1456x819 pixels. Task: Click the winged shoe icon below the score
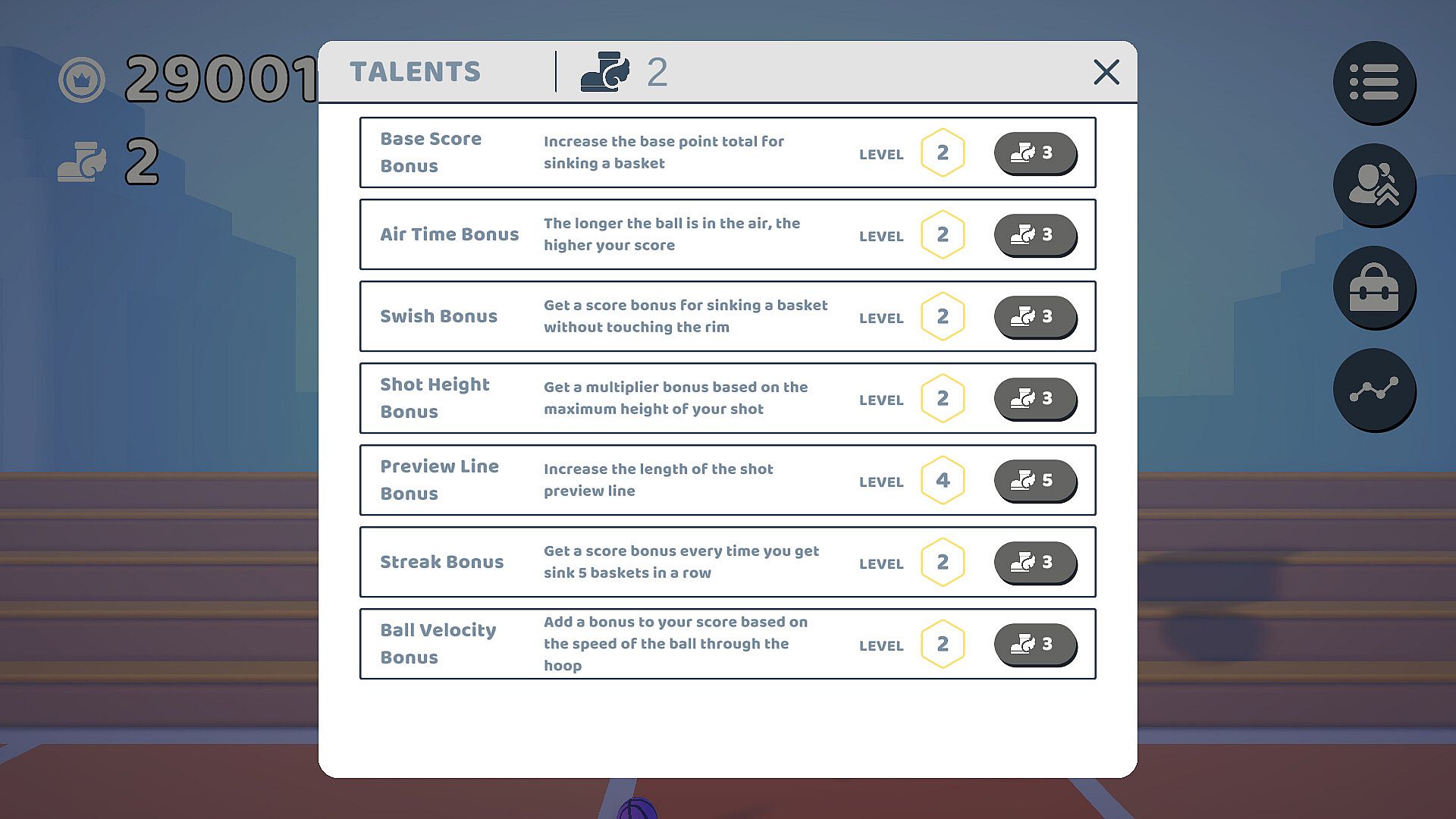click(82, 162)
